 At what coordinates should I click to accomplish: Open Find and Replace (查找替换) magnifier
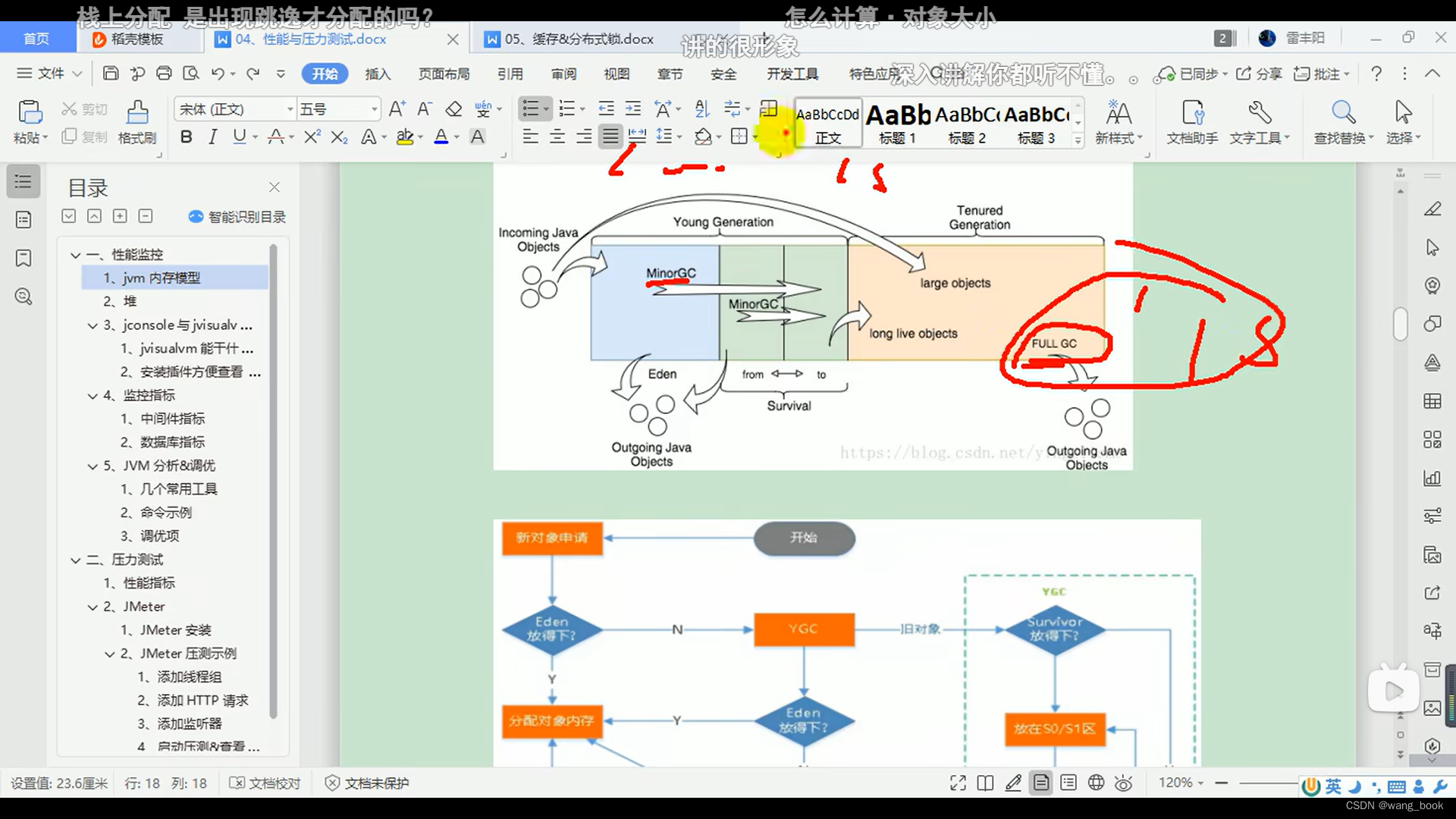pos(1343,121)
